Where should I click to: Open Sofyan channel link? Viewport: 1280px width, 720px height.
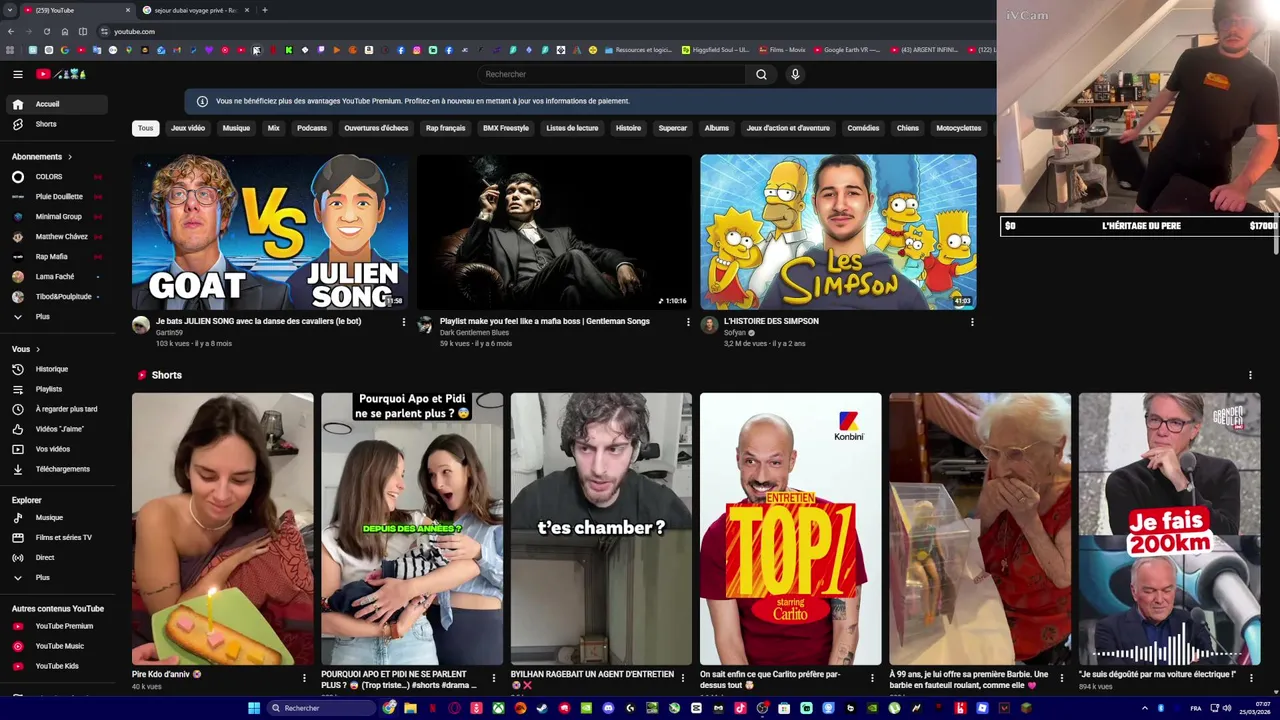pyautogui.click(x=735, y=333)
